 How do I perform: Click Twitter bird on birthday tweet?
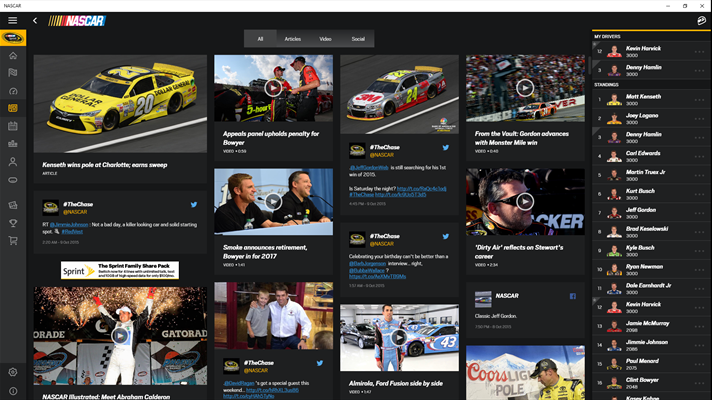click(446, 237)
